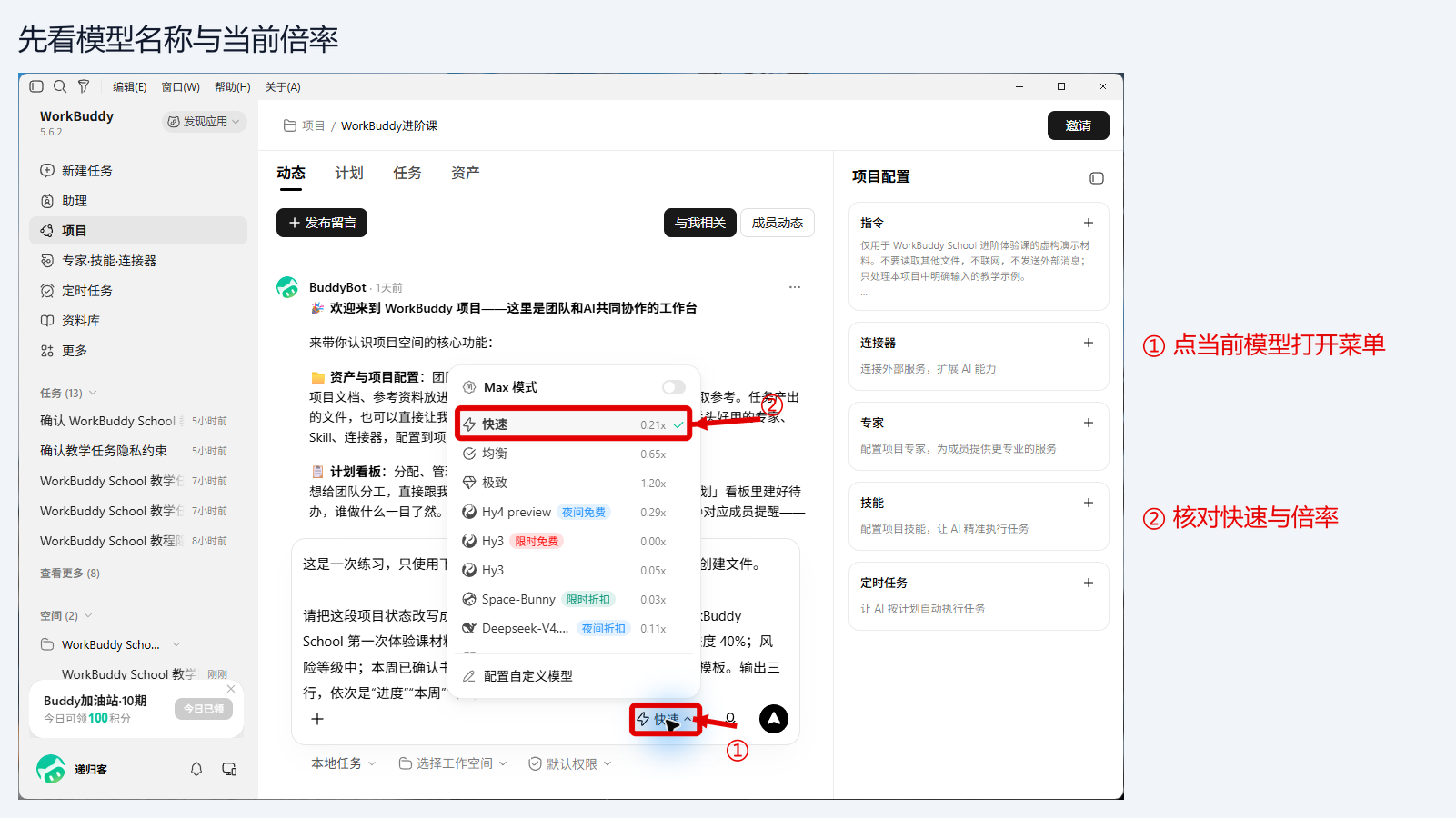Open the 编辑(E) menu

130,87
